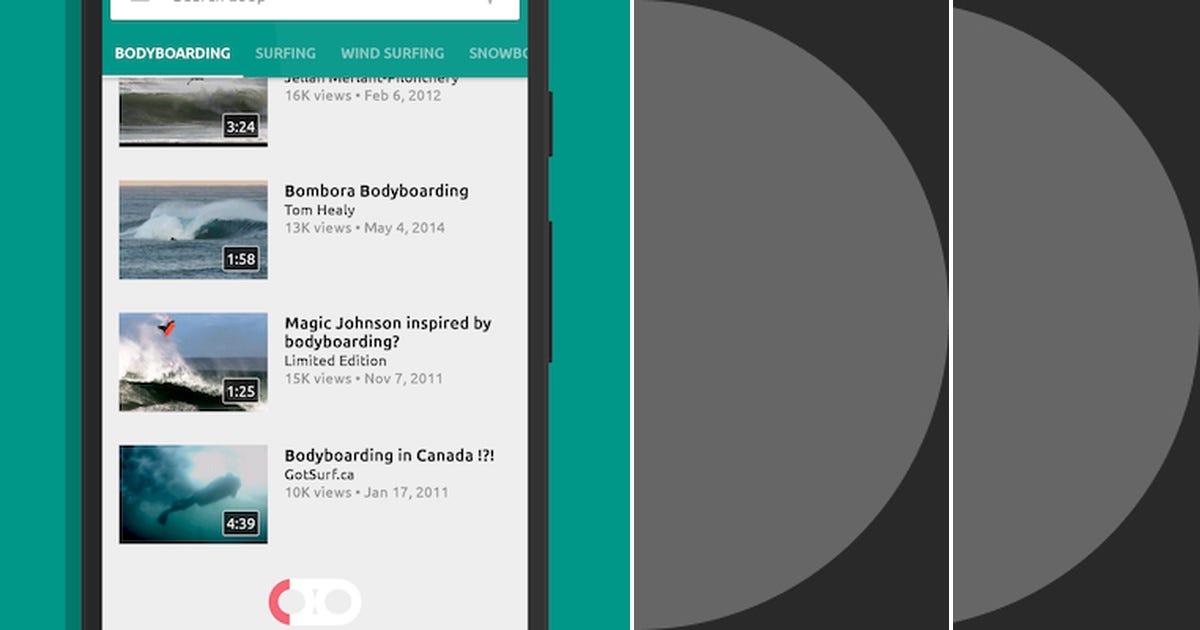Screen dimensions: 1200x630
Task: Click the 1:58 duration badge
Action: [x=241, y=260]
